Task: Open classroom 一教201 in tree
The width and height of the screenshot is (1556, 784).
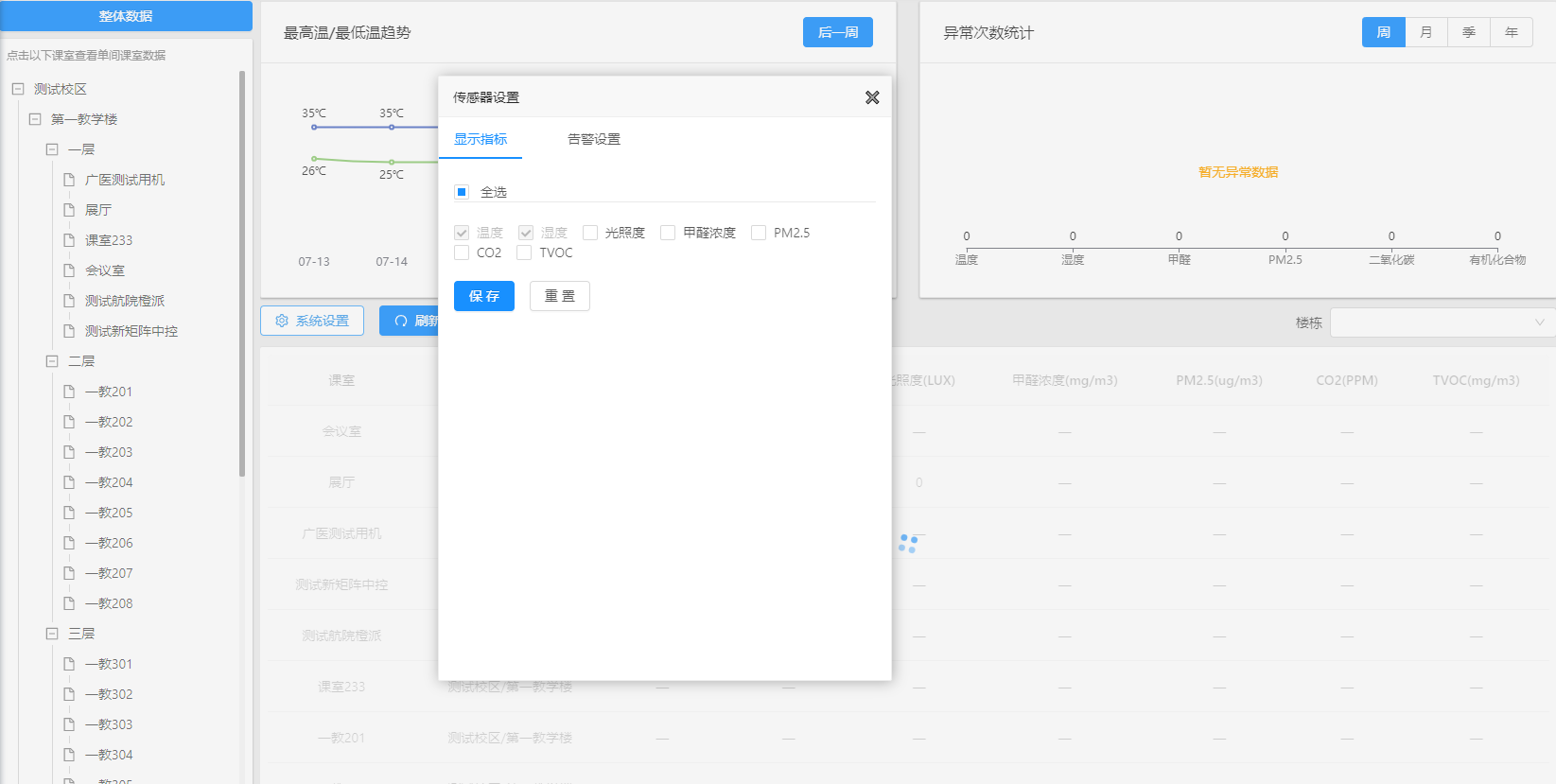Action: [x=109, y=392]
